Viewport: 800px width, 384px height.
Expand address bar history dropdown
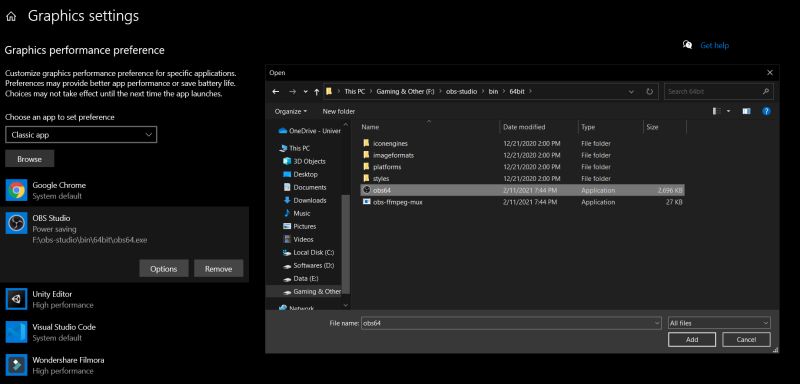point(632,92)
